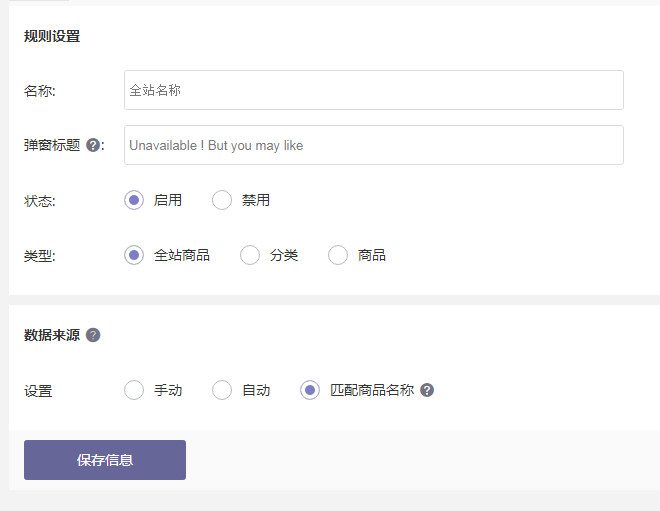Image resolution: width=660 pixels, height=511 pixels.
Task: Select the 匹配商品名称 radio option
Action: pos(310,390)
